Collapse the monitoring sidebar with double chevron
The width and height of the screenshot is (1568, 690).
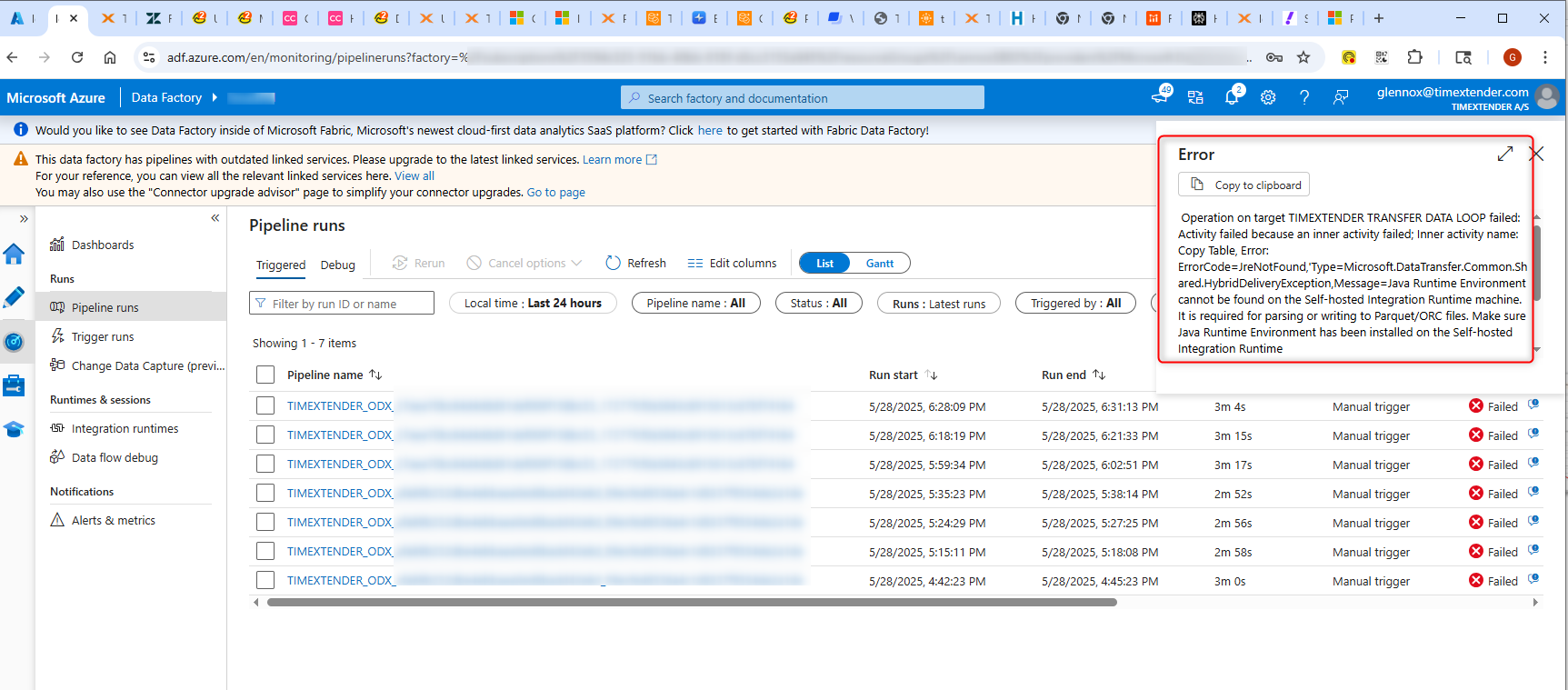click(x=215, y=217)
